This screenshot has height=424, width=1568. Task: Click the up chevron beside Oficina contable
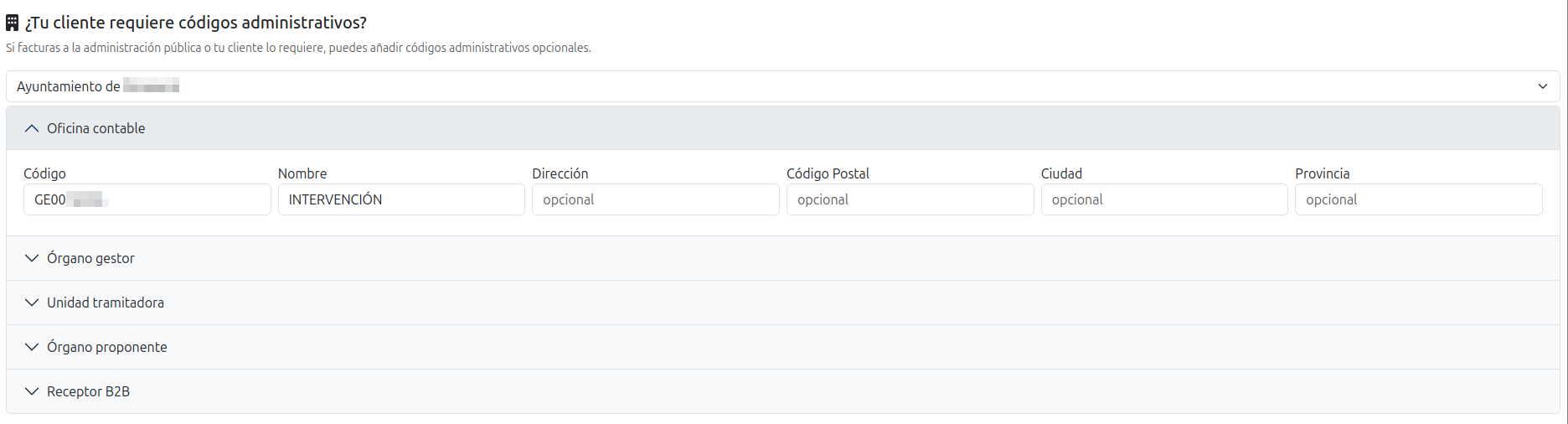32,128
